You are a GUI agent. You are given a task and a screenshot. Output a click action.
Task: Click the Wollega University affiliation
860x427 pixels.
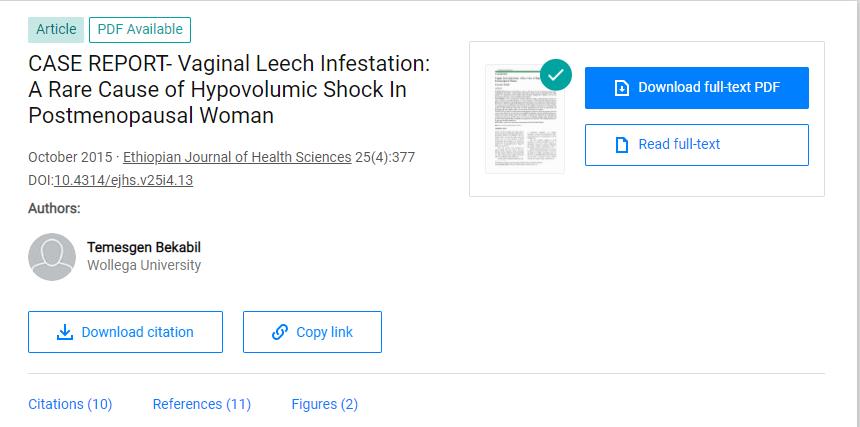[144, 266]
